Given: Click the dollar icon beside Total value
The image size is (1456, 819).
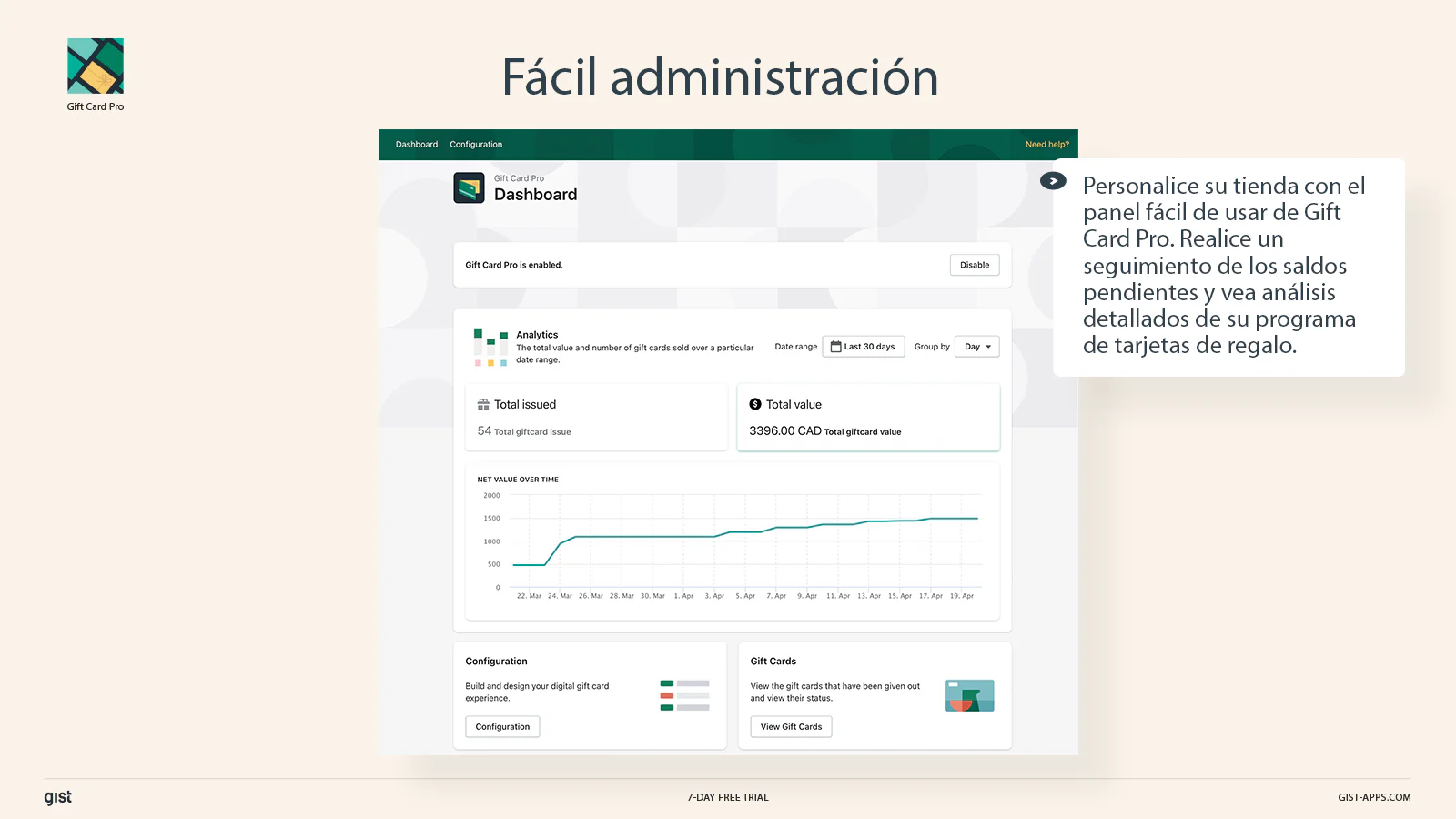Looking at the screenshot, I should [755, 404].
